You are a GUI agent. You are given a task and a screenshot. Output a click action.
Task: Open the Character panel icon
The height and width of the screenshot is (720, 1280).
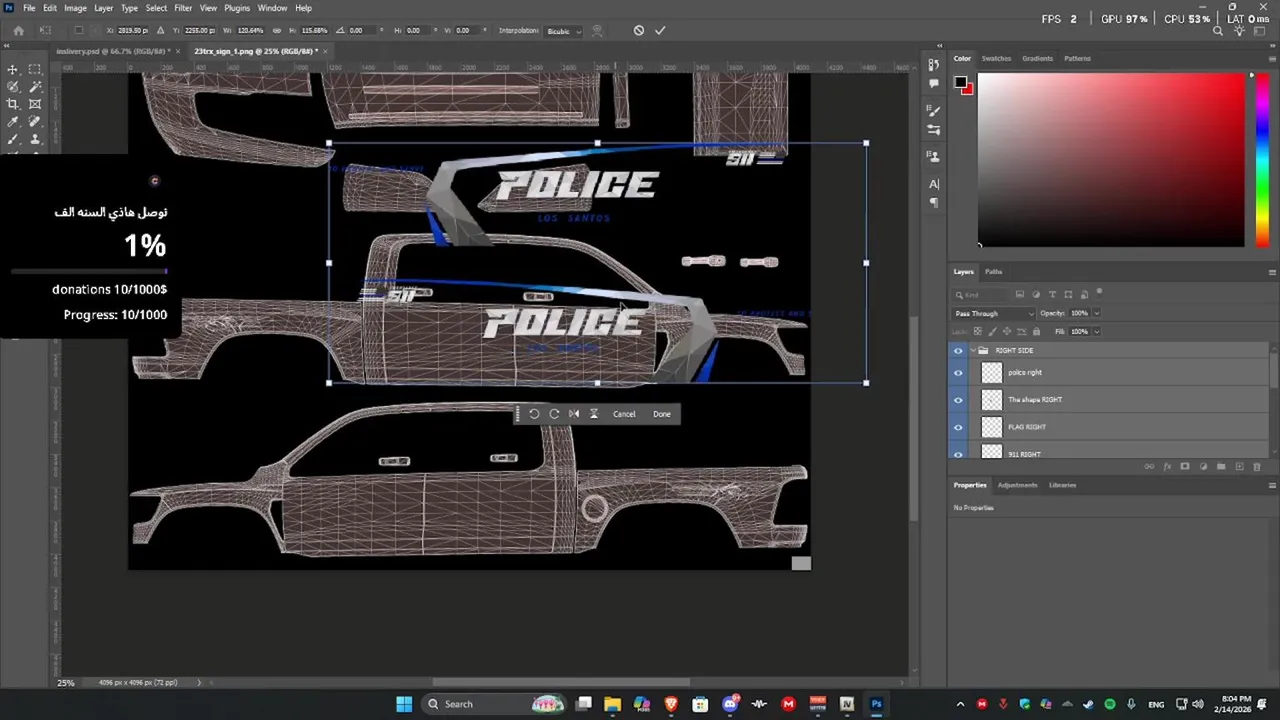(934, 184)
